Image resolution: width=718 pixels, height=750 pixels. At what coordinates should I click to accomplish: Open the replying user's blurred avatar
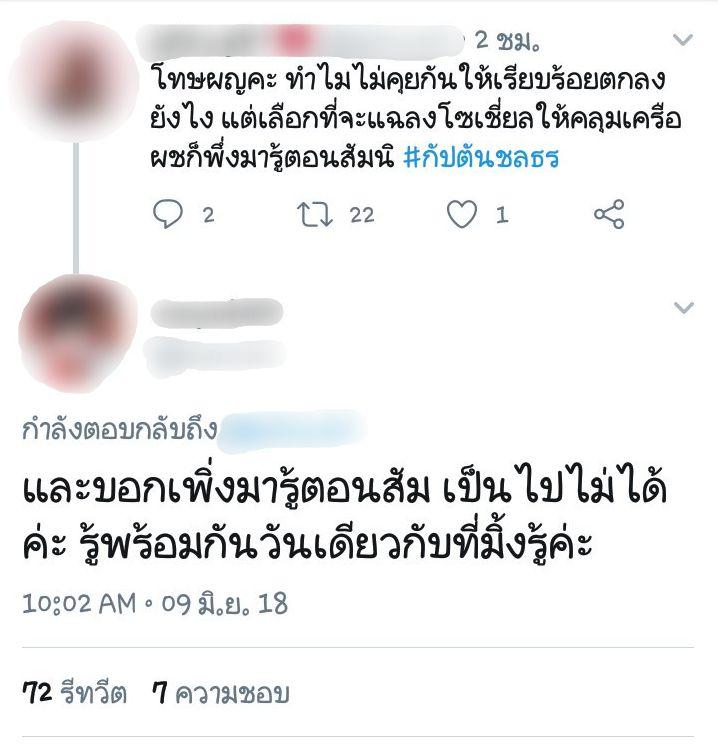coord(79,333)
